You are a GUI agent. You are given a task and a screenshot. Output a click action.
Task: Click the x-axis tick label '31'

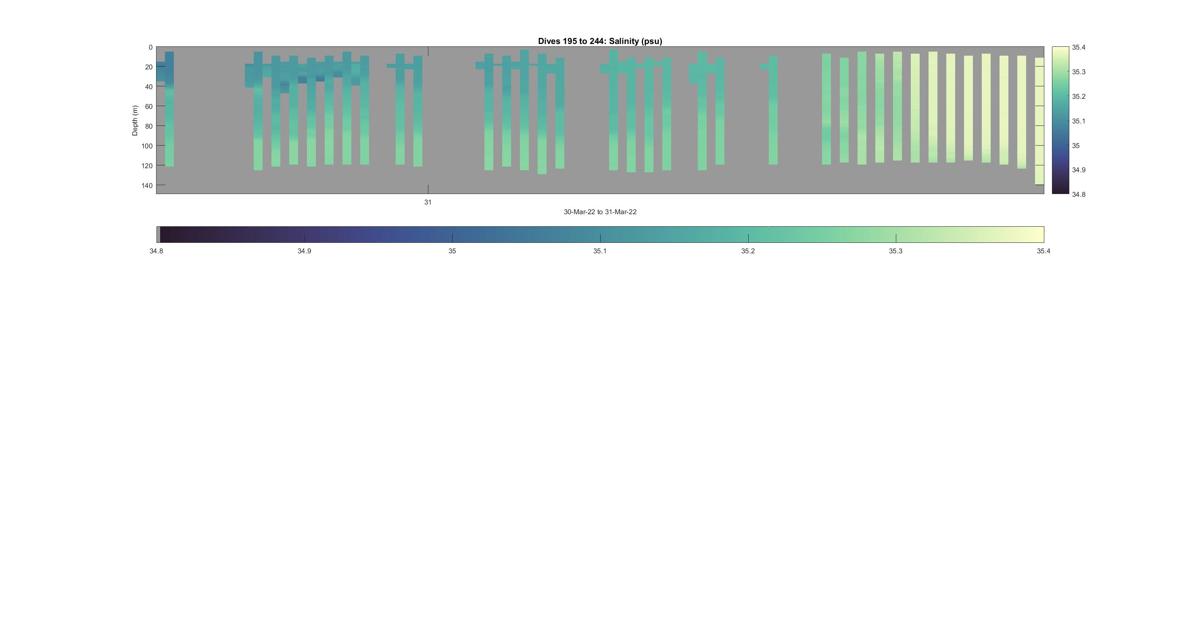[428, 202]
